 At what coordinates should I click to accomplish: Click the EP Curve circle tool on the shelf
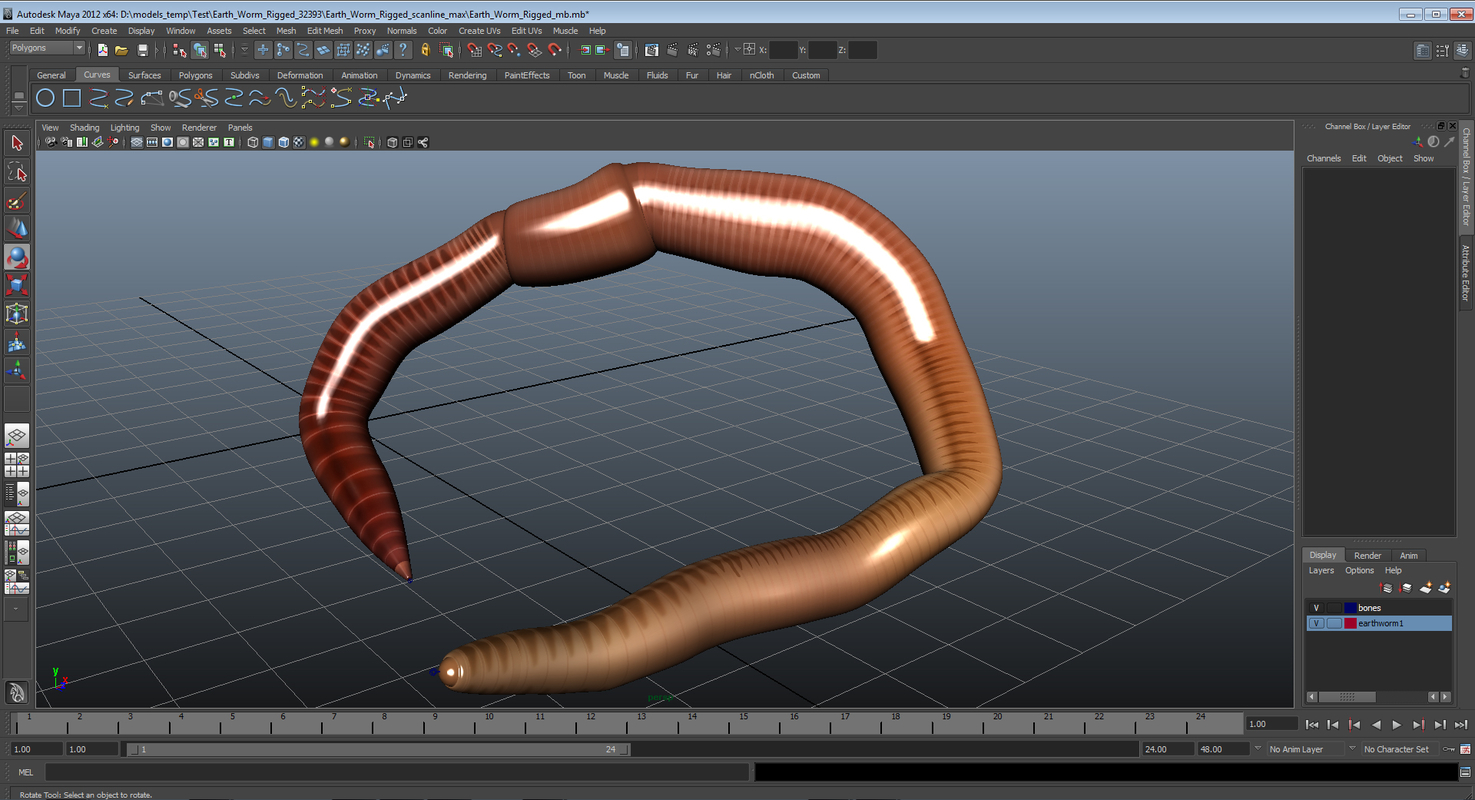click(46, 97)
